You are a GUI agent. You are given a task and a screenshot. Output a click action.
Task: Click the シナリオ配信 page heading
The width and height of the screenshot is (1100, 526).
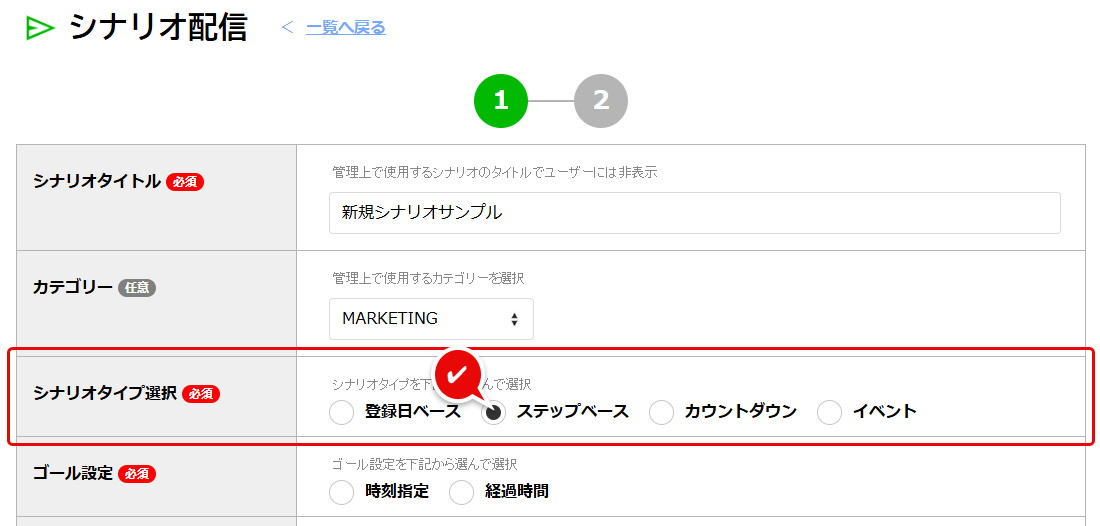pyautogui.click(x=158, y=28)
